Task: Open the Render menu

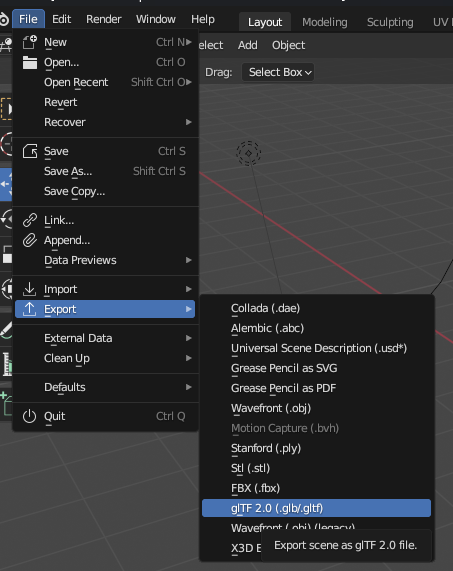Action: pyautogui.click(x=104, y=19)
